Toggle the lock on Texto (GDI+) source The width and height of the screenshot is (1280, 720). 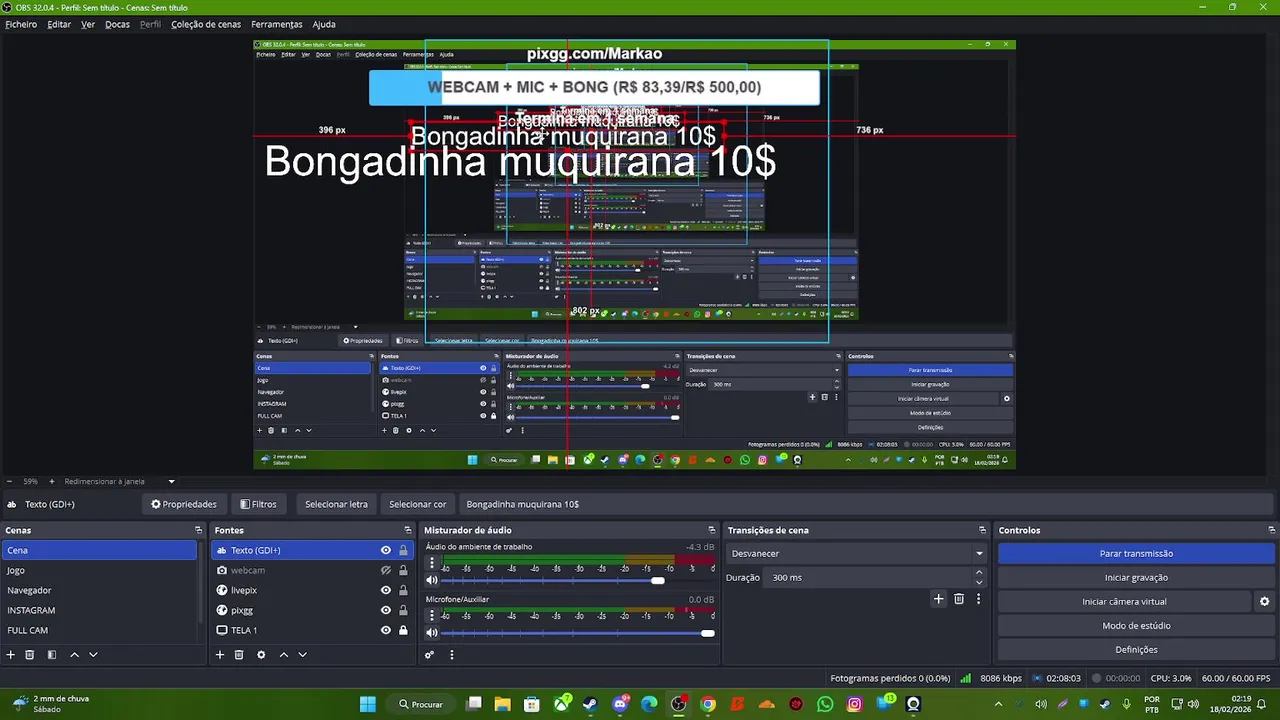click(x=403, y=550)
